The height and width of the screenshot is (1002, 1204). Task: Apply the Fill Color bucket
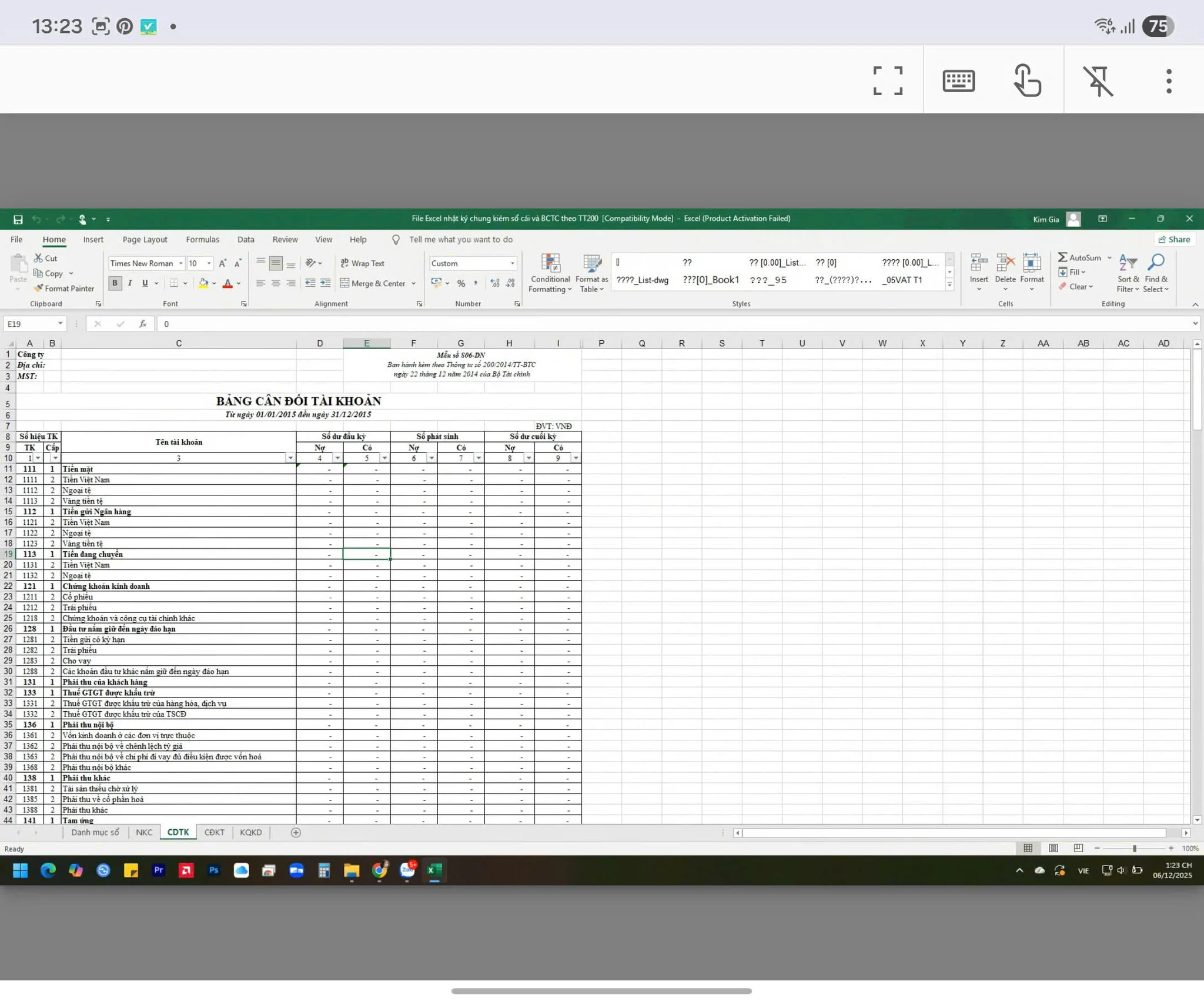[203, 283]
